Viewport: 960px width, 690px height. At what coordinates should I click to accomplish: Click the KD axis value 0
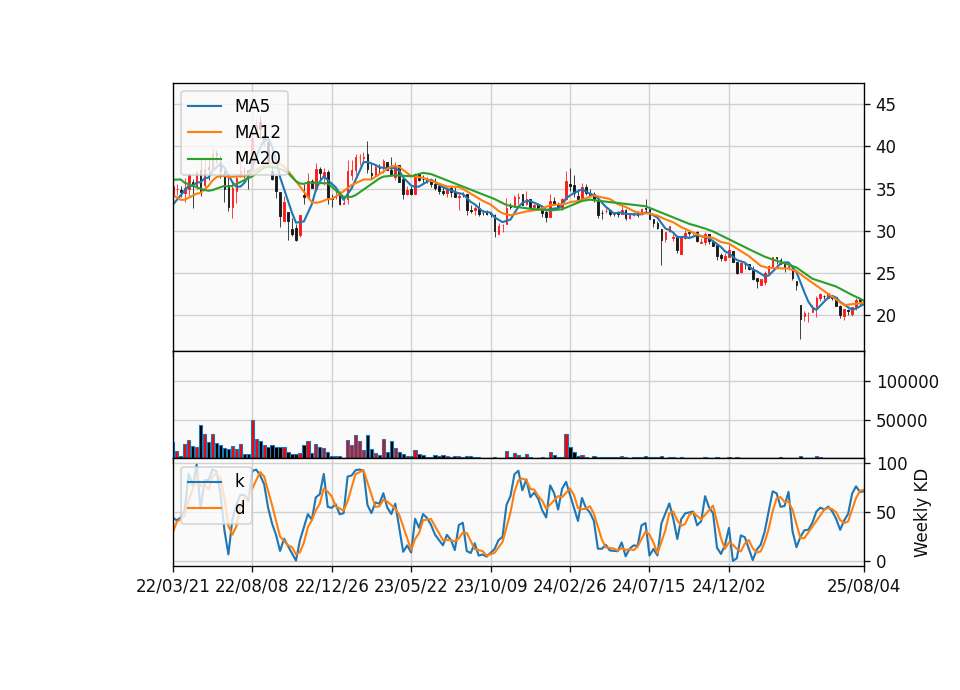tap(882, 561)
